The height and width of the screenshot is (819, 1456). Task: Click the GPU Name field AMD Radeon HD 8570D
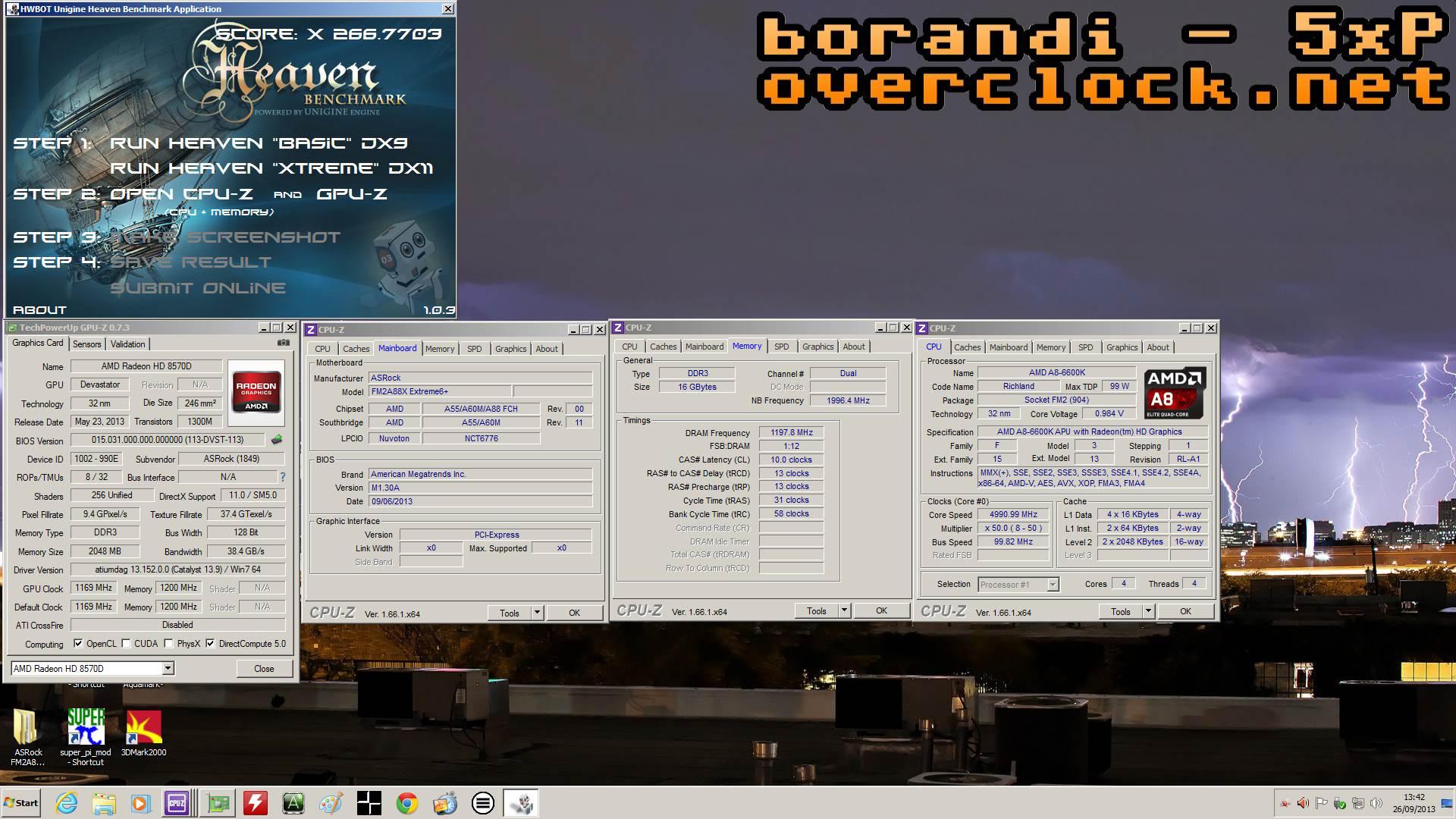pyautogui.click(x=146, y=366)
